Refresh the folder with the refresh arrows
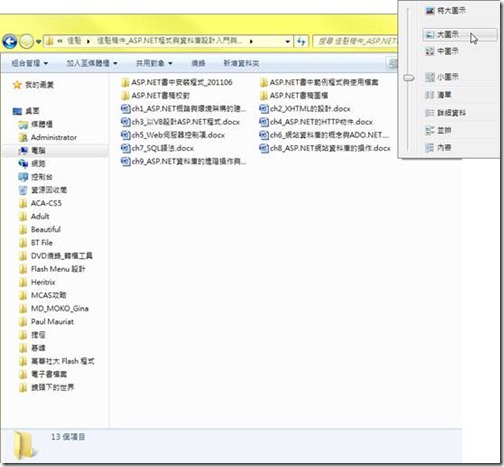 (x=301, y=42)
